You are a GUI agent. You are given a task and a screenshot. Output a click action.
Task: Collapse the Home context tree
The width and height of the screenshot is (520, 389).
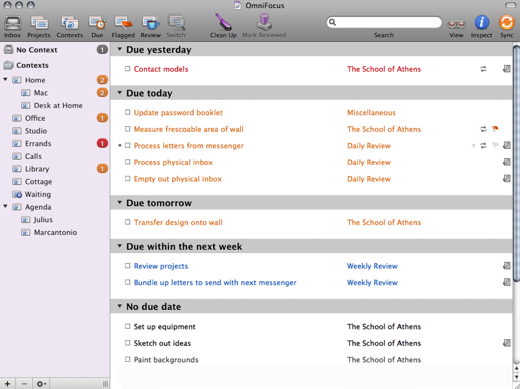5,80
